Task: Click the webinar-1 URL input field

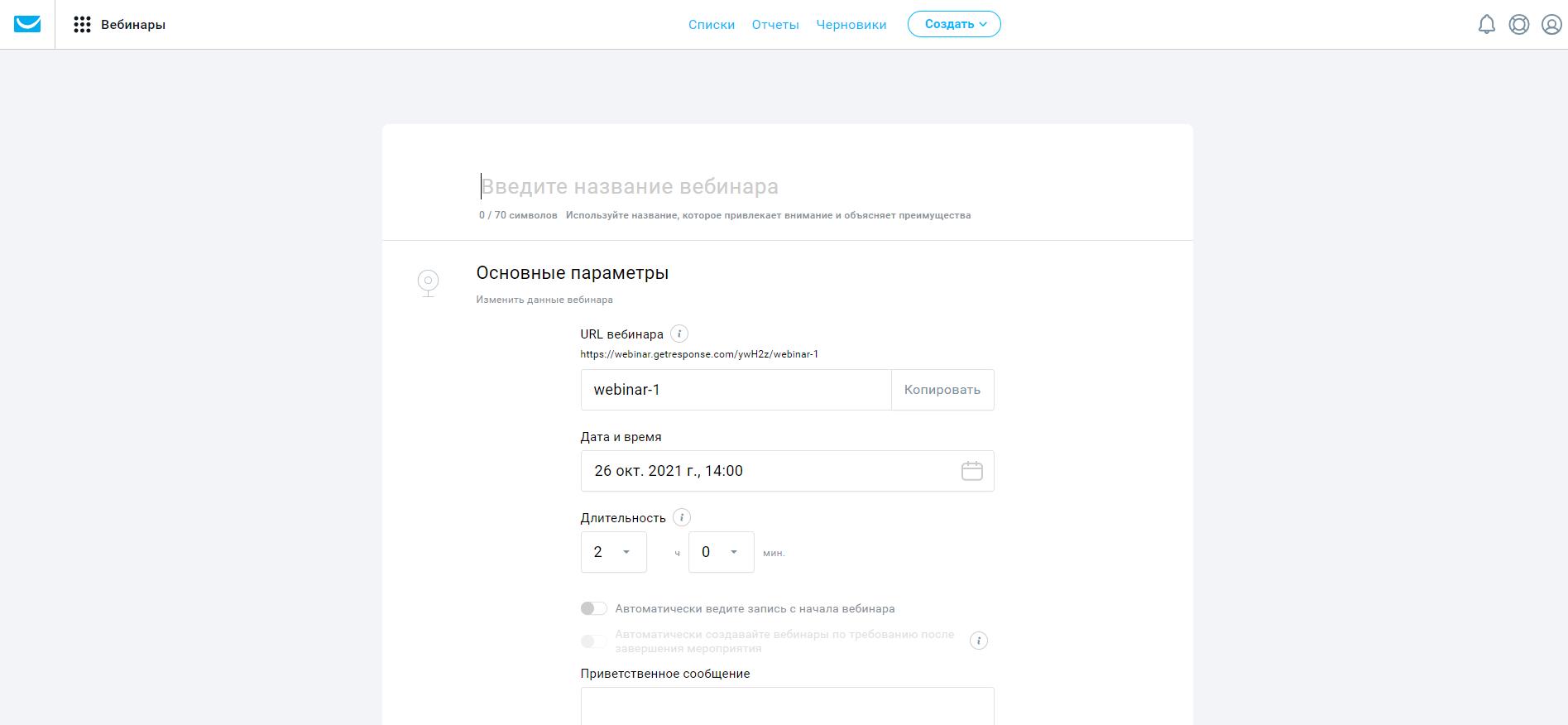Action: [736, 390]
